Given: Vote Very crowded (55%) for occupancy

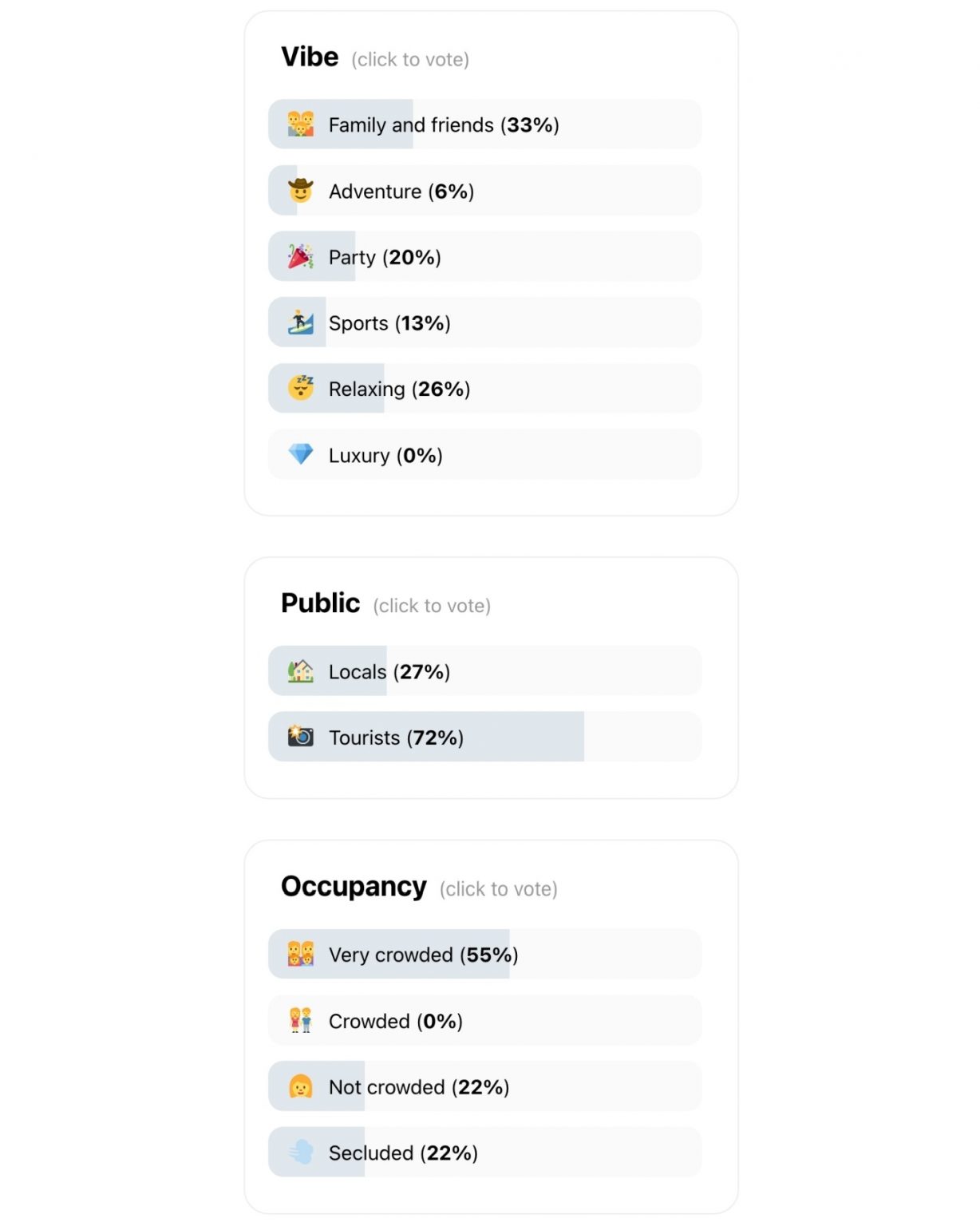Looking at the screenshot, I should tap(485, 955).
